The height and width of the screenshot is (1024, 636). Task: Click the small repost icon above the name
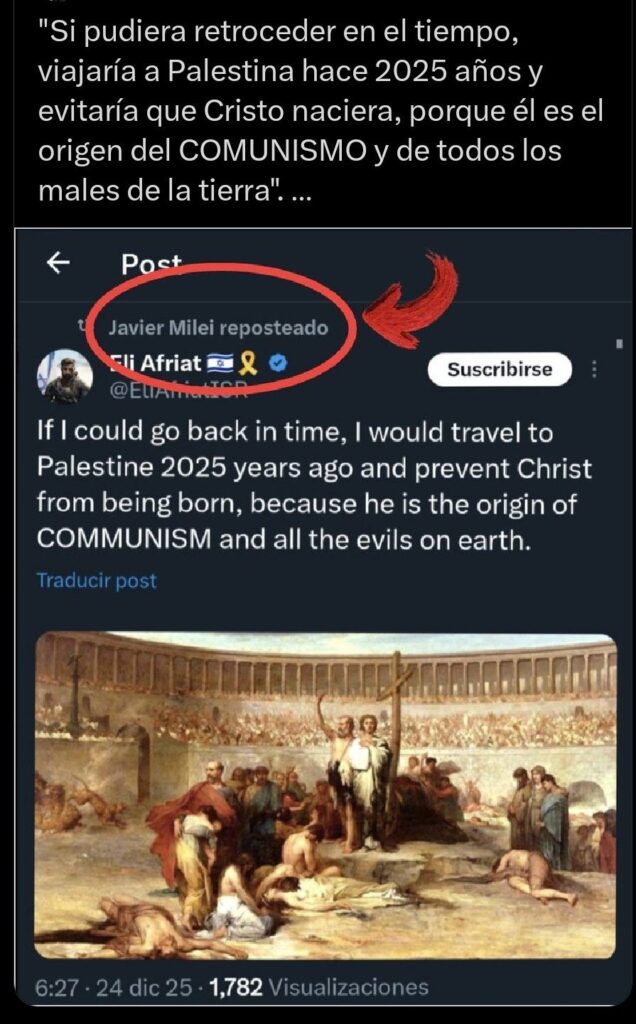[x=87, y=326]
